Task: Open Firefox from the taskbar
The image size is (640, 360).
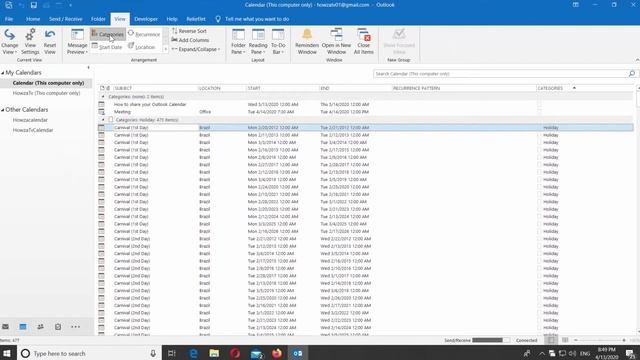Action: point(277,353)
